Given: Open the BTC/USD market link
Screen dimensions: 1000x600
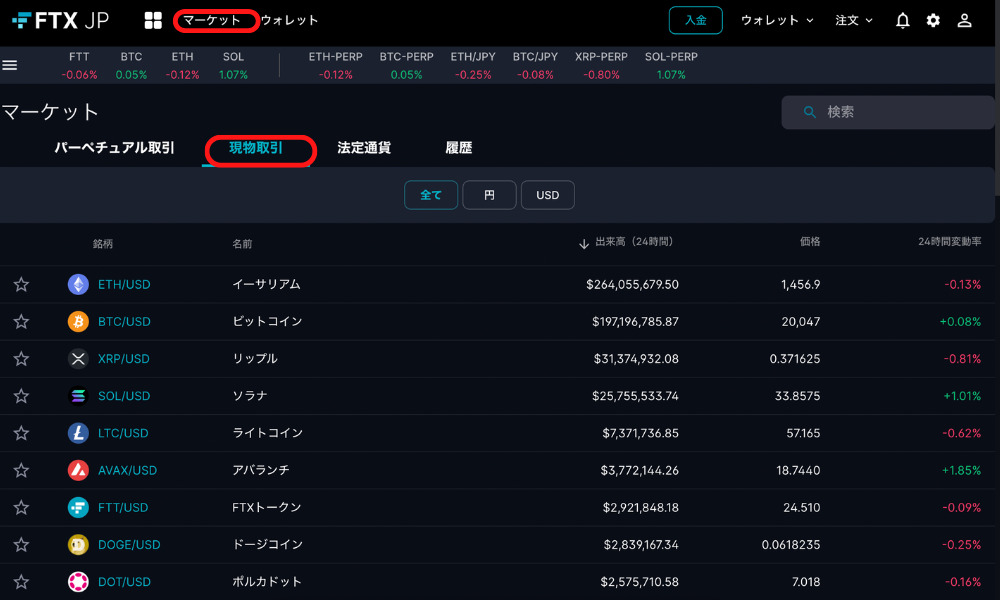Looking at the screenshot, I should (124, 321).
